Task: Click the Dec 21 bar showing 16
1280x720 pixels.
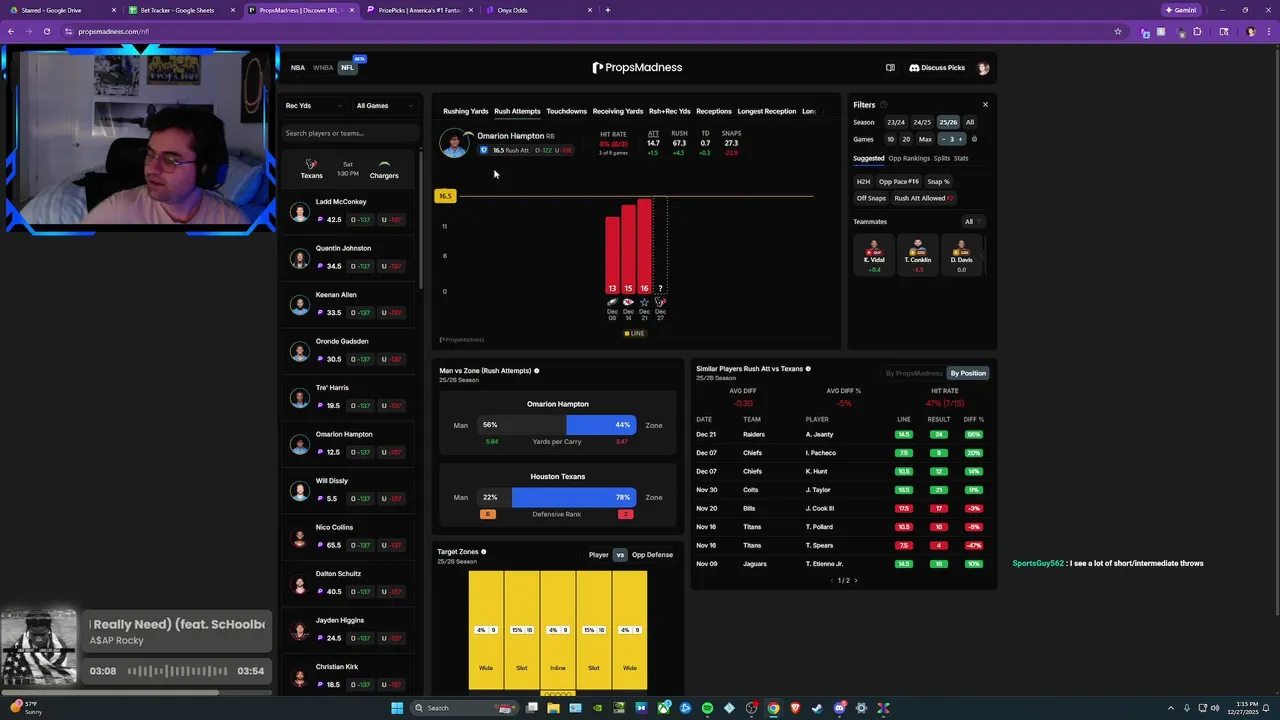Action: [x=644, y=245]
